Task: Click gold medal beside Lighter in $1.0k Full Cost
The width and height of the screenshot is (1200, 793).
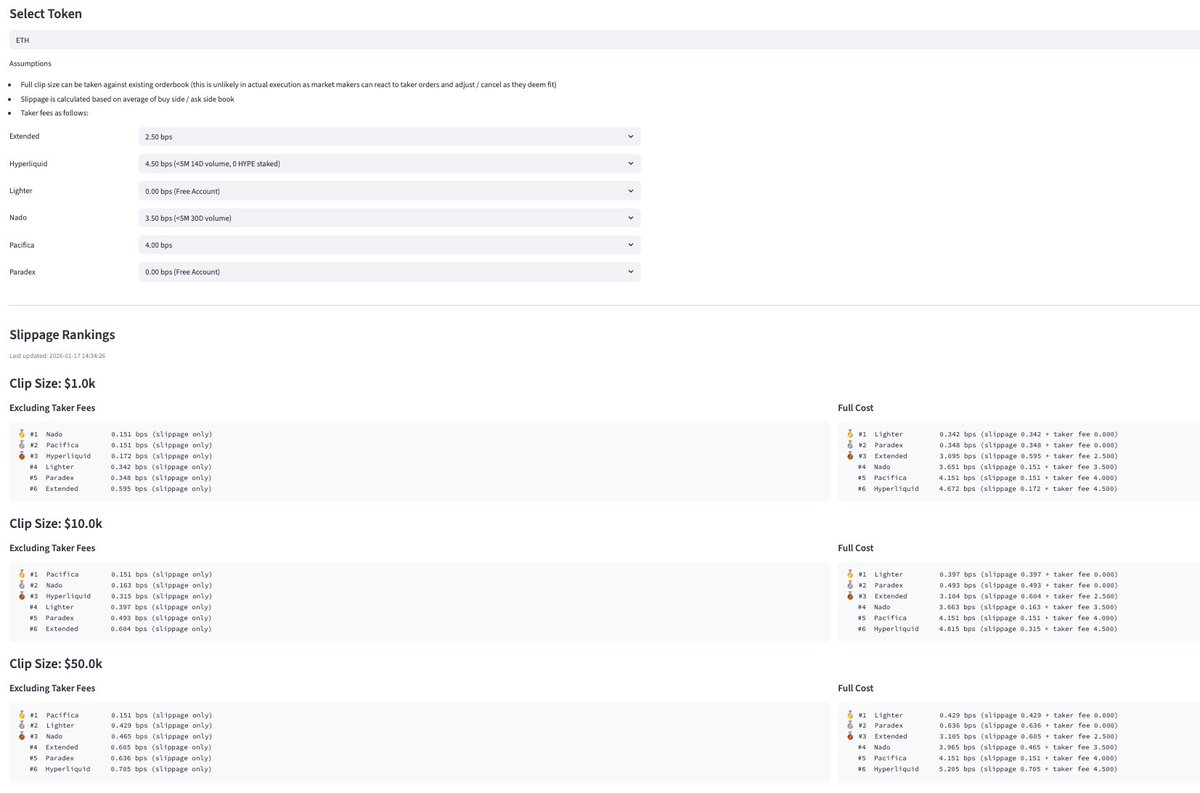Action: [x=850, y=434]
